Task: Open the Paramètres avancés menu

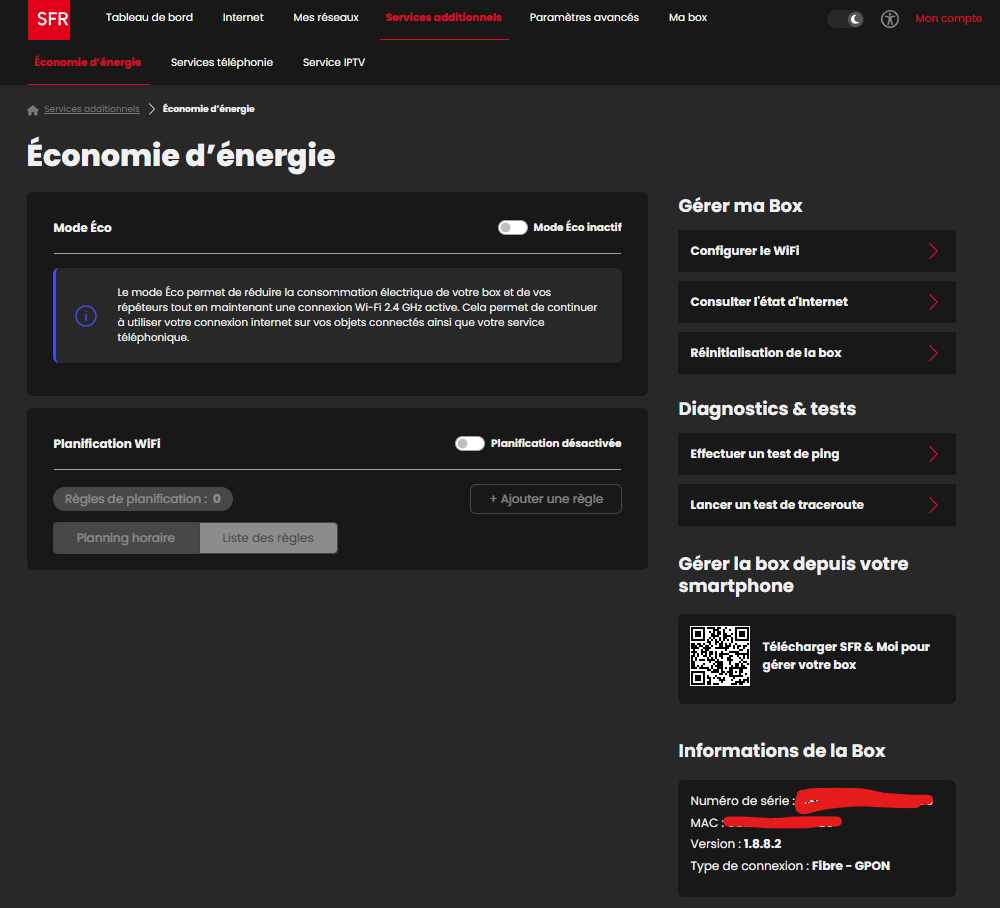Action: [x=584, y=18]
